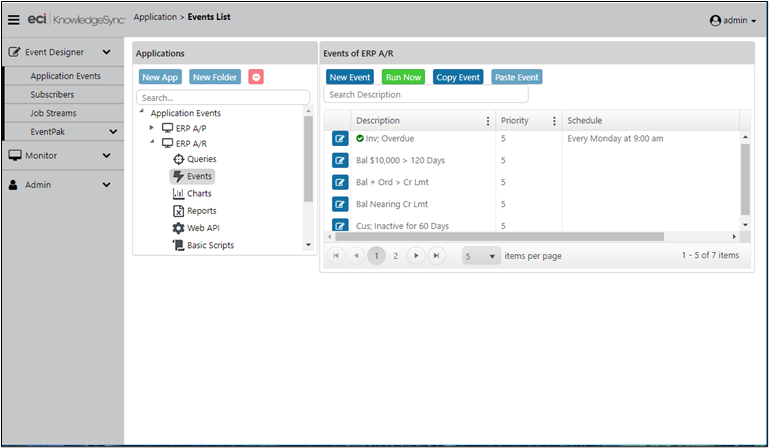Viewport: 769px width, 448px height.
Task: Open Queries crosshair icon item
Action: (x=179, y=159)
